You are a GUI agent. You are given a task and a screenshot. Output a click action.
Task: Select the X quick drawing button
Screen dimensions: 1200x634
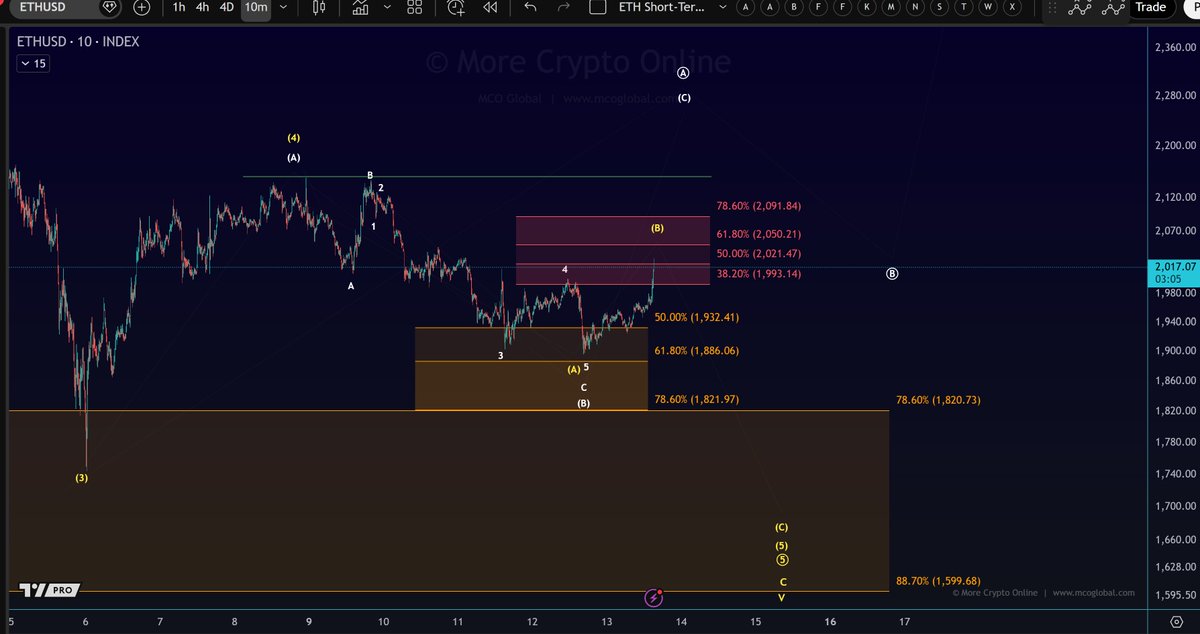tap(1013, 7)
